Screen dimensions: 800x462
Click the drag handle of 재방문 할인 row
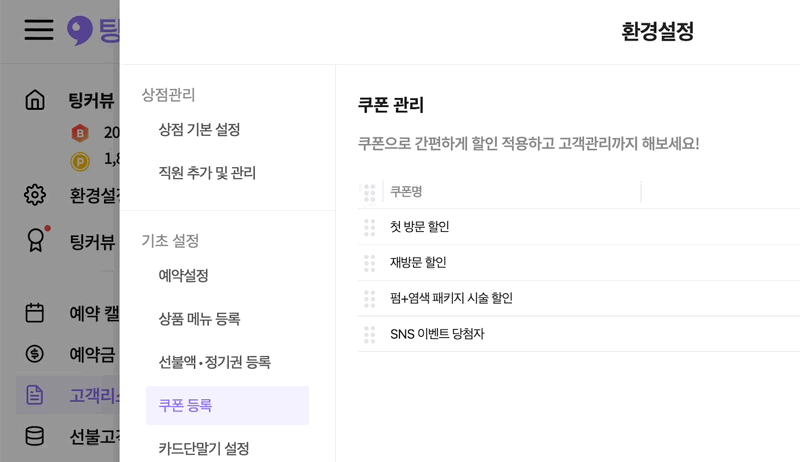tap(369, 263)
